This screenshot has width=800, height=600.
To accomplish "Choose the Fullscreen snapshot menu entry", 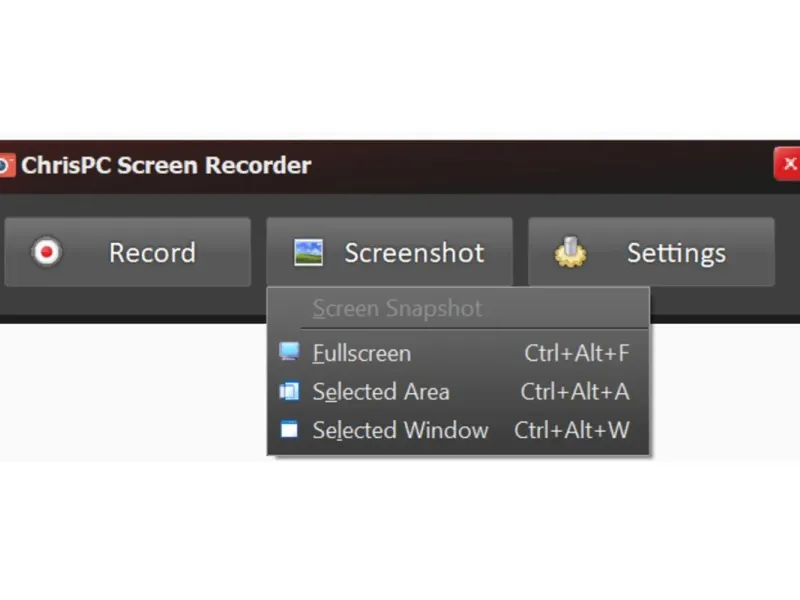I will pyautogui.click(x=361, y=353).
